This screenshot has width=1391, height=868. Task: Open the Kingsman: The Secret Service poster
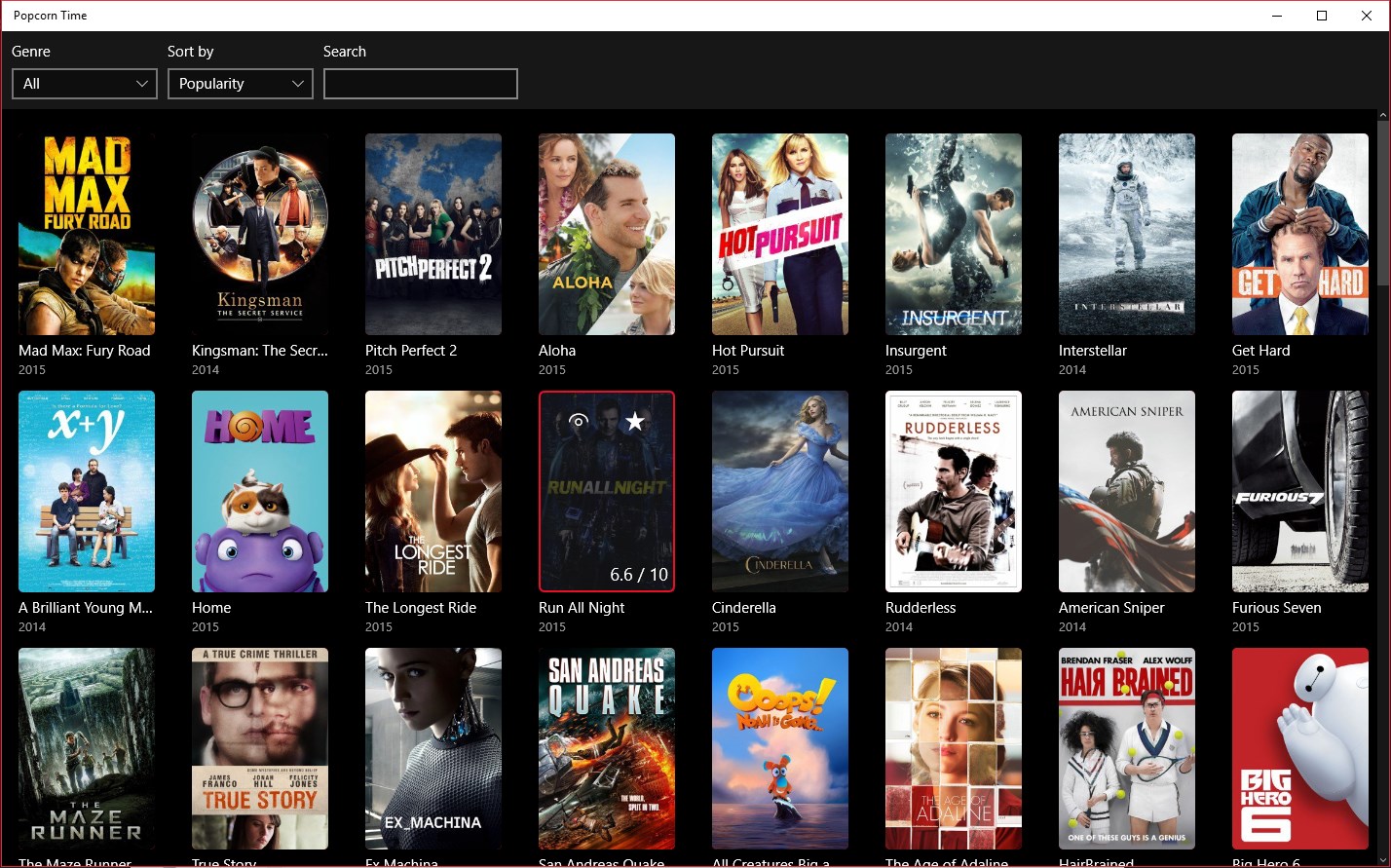[x=260, y=235]
